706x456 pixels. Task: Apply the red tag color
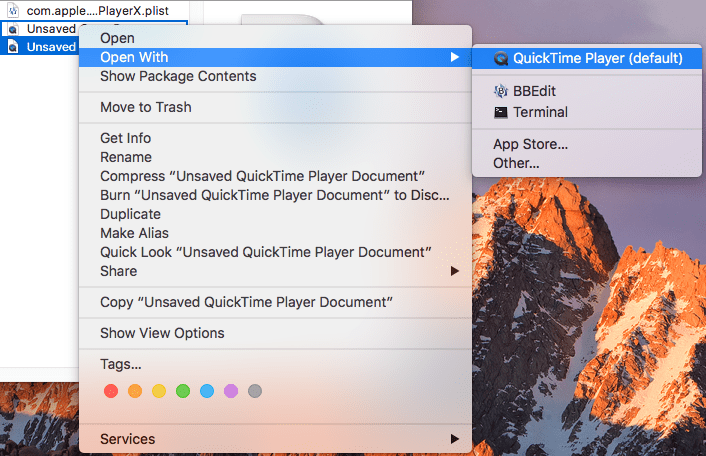click(x=111, y=391)
